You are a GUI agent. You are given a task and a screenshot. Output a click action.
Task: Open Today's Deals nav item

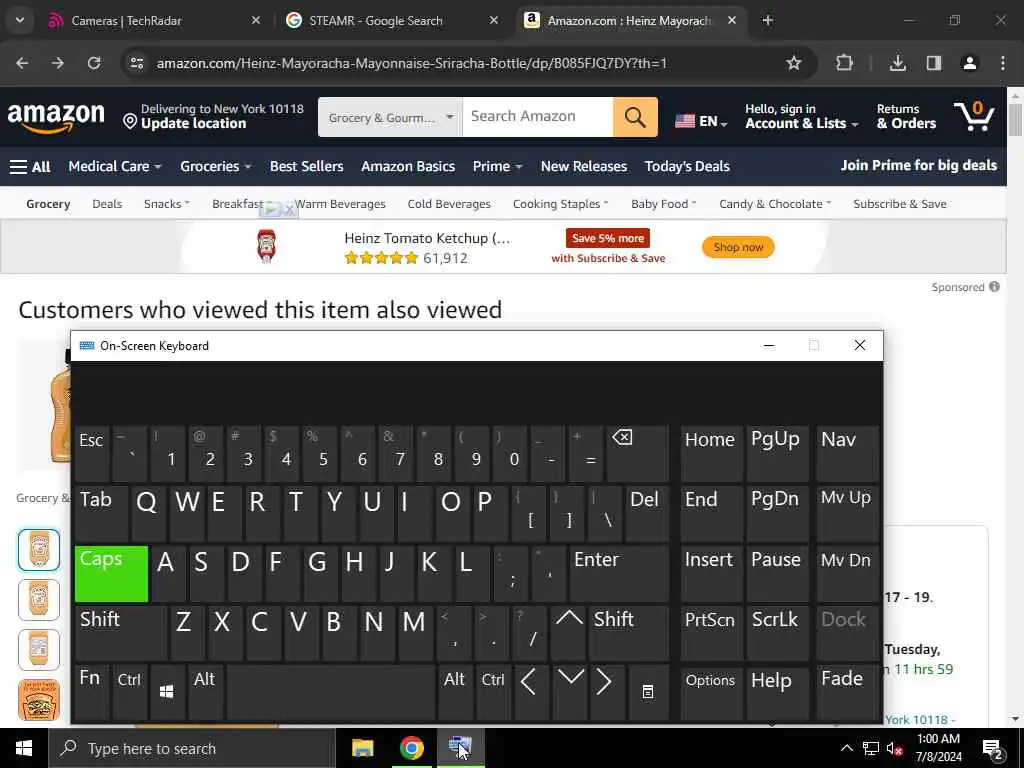(x=687, y=167)
